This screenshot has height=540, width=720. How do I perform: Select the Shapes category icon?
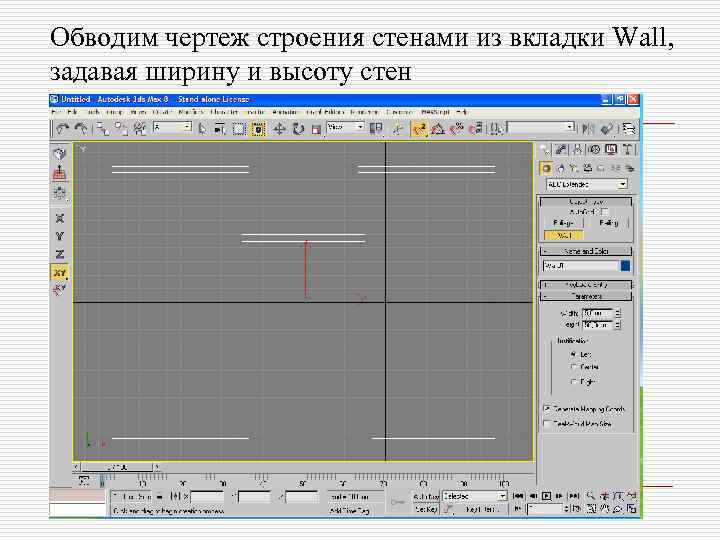(560, 168)
